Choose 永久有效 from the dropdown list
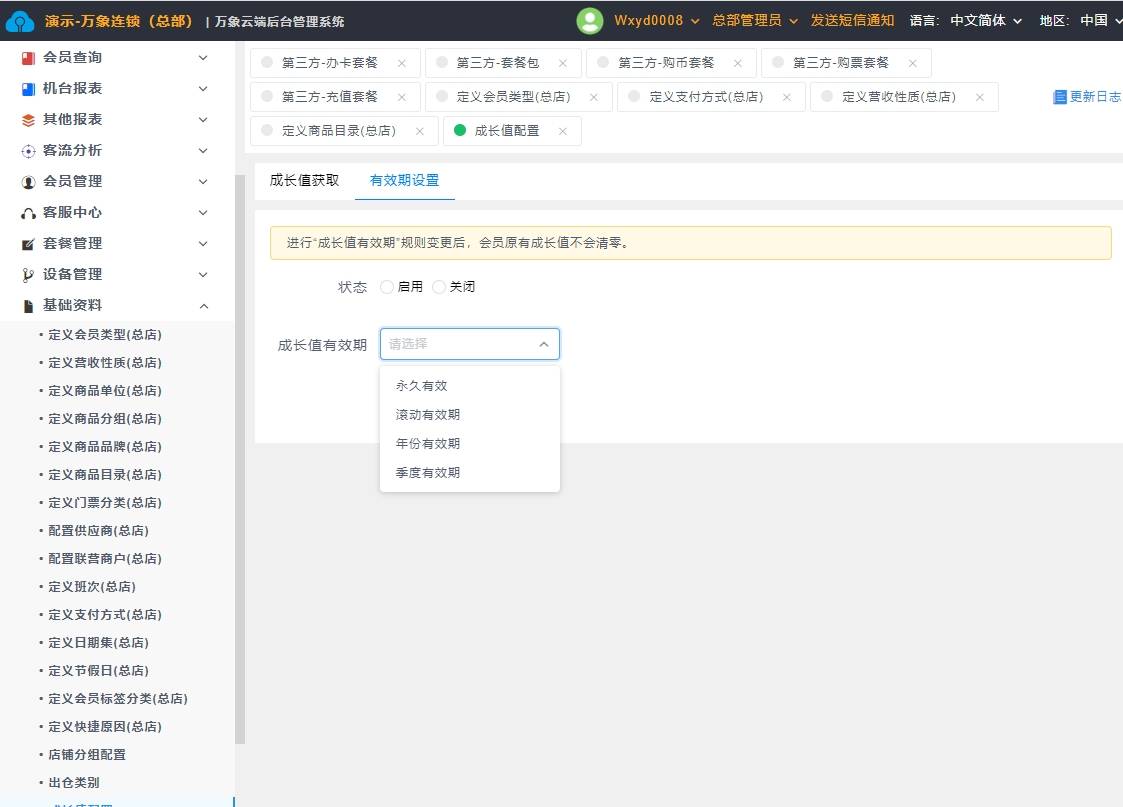The height and width of the screenshot is (807, 1123). pos(421,385)
